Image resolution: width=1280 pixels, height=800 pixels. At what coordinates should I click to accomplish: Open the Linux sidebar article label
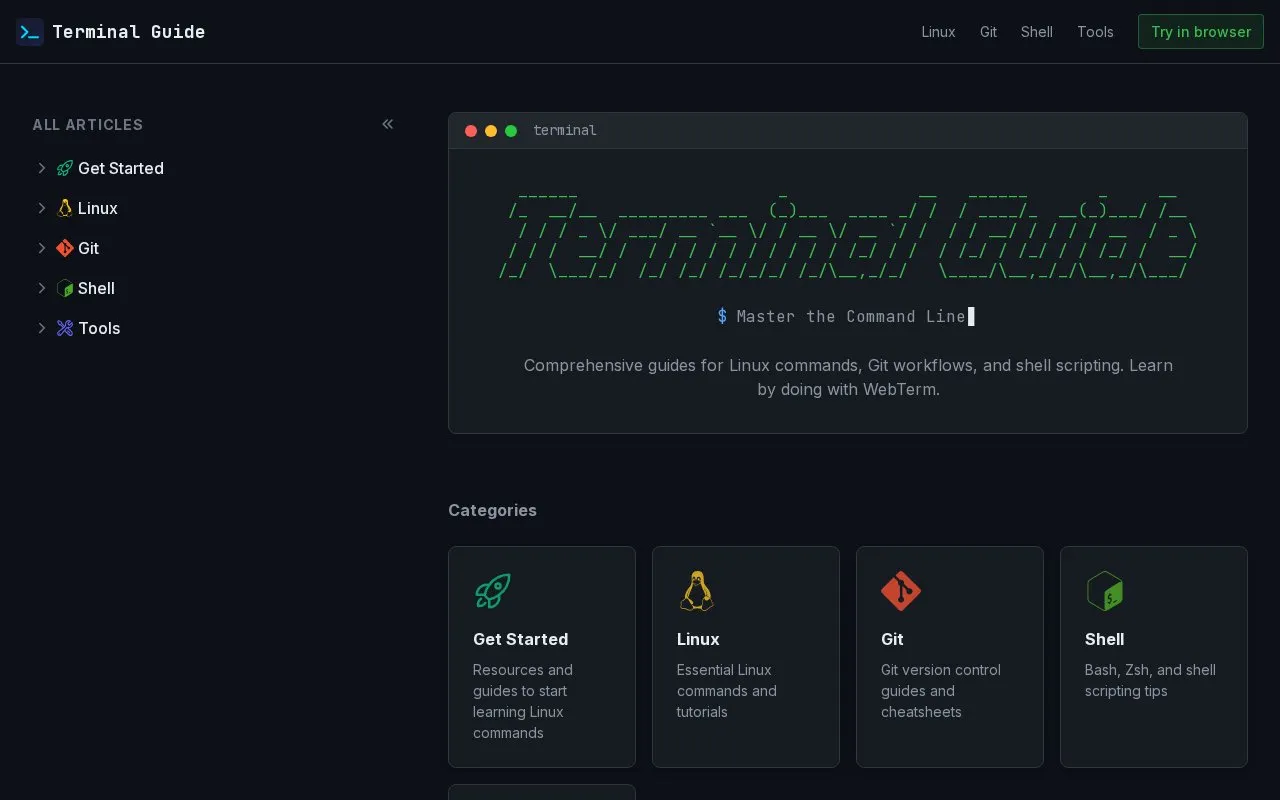pyautogui.click(x=98, y=208)
